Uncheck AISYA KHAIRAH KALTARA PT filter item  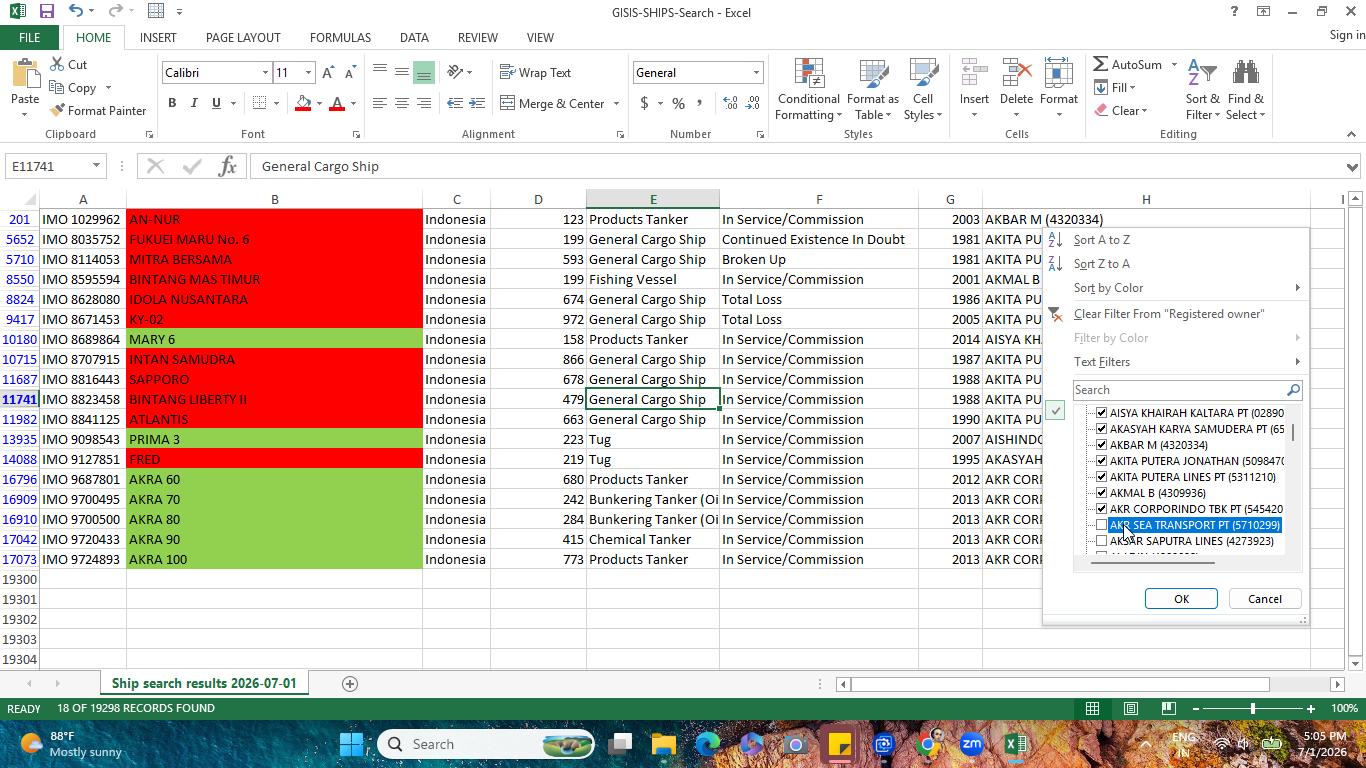click(x=1102, y=413)
